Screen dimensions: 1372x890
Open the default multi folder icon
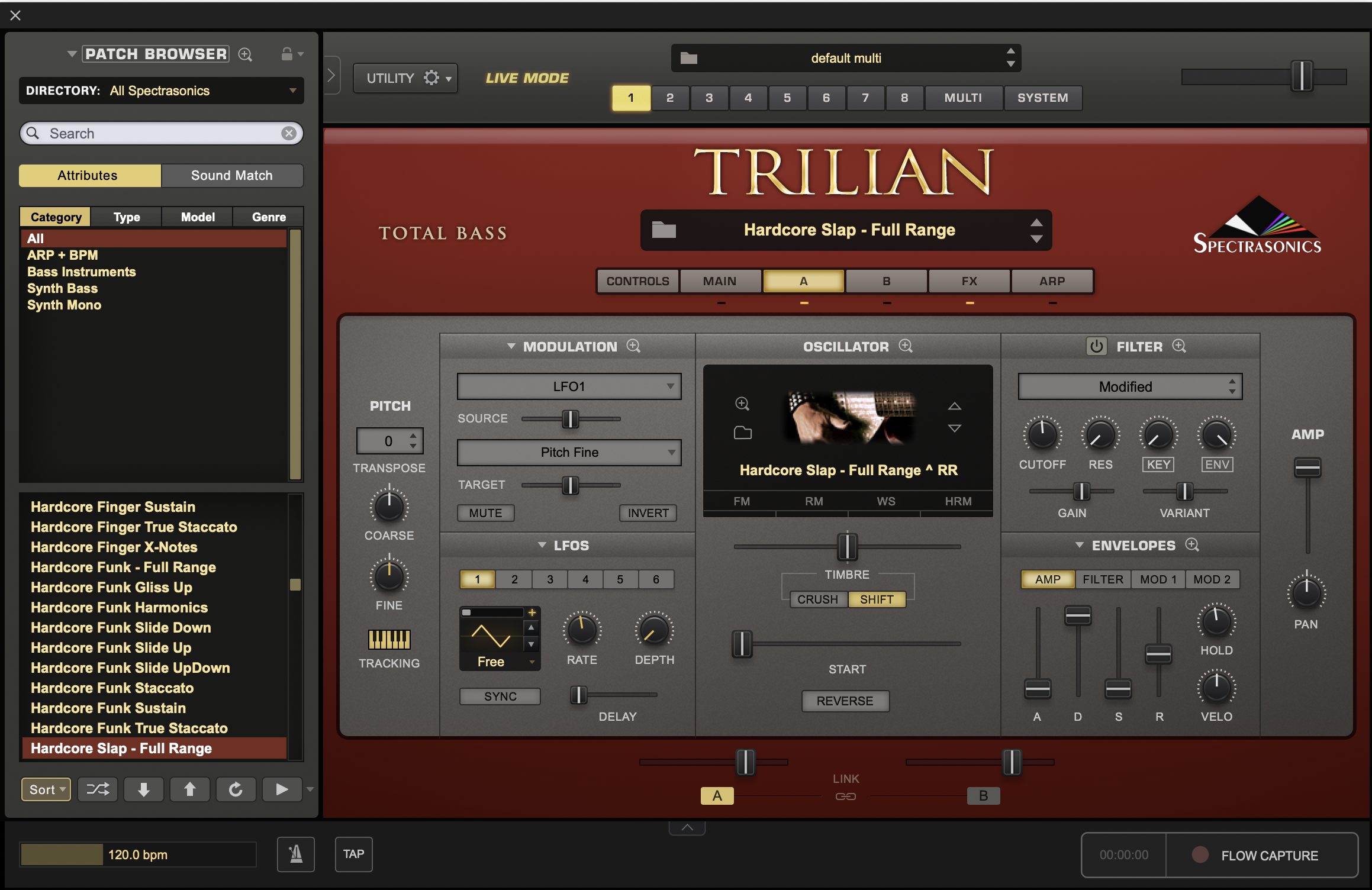click(x=688, y=58)
